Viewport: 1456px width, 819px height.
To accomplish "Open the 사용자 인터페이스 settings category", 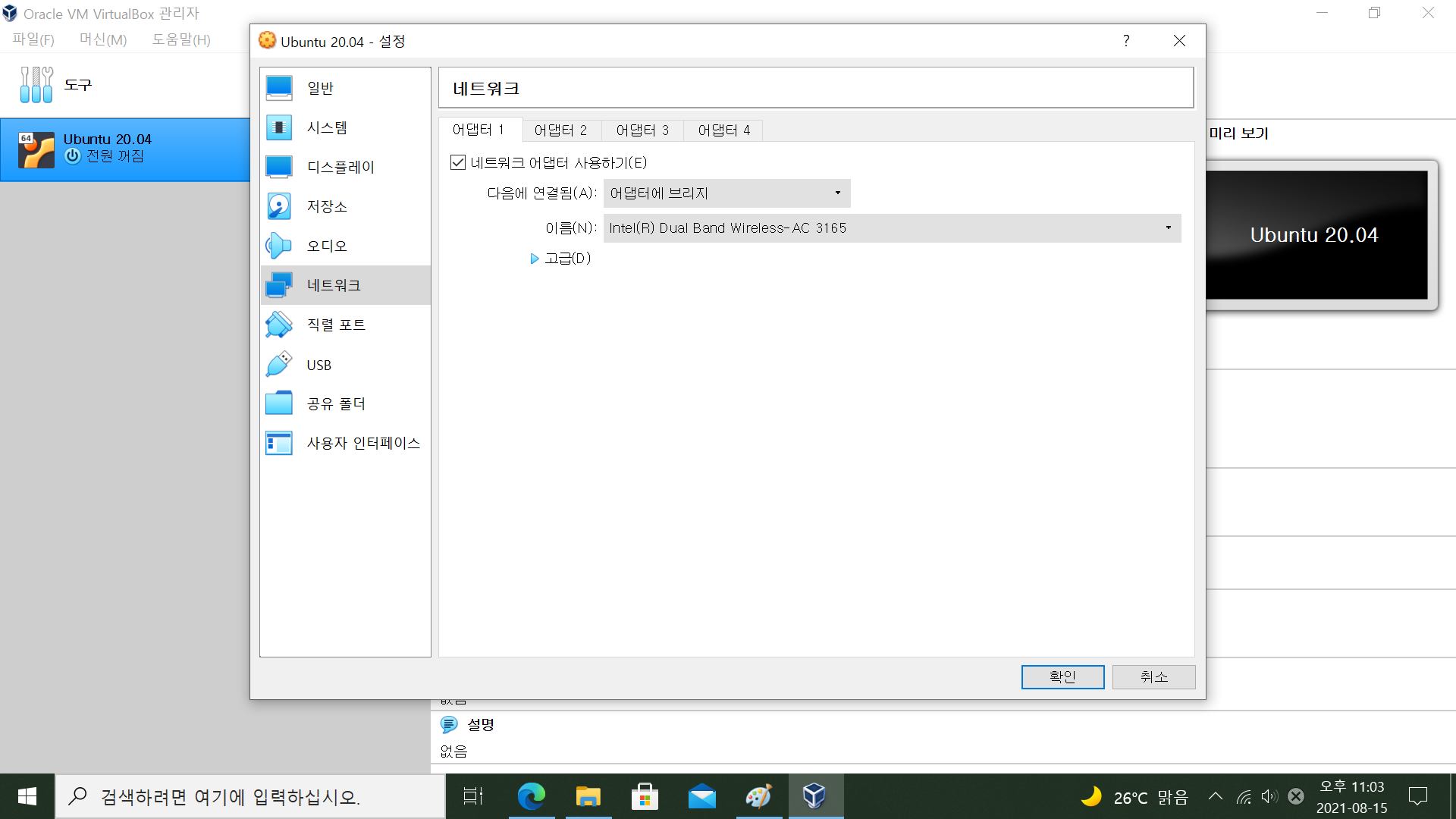I will click(345, 443).
